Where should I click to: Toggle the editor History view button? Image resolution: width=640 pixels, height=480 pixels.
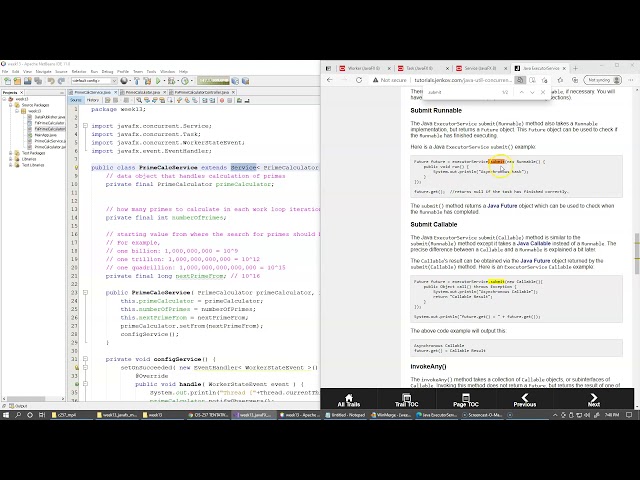pos(93,100)
